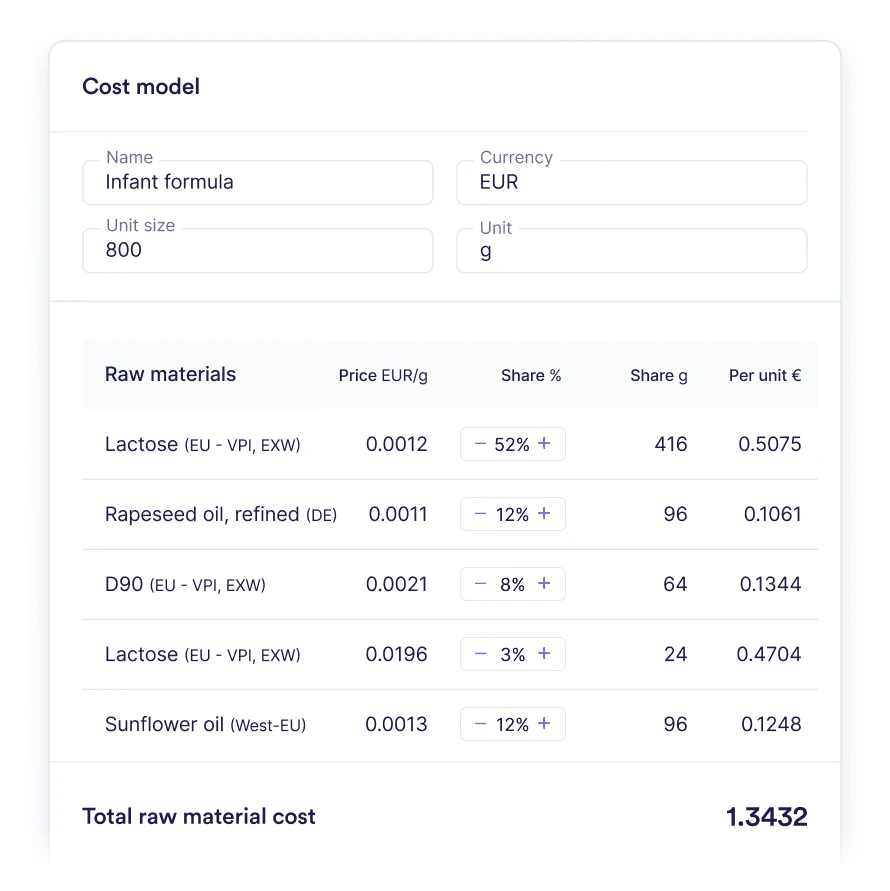Viewport: 890px width, 891px height.
Task: Click the per unit value 0.4704
Action: pos(768,654)
